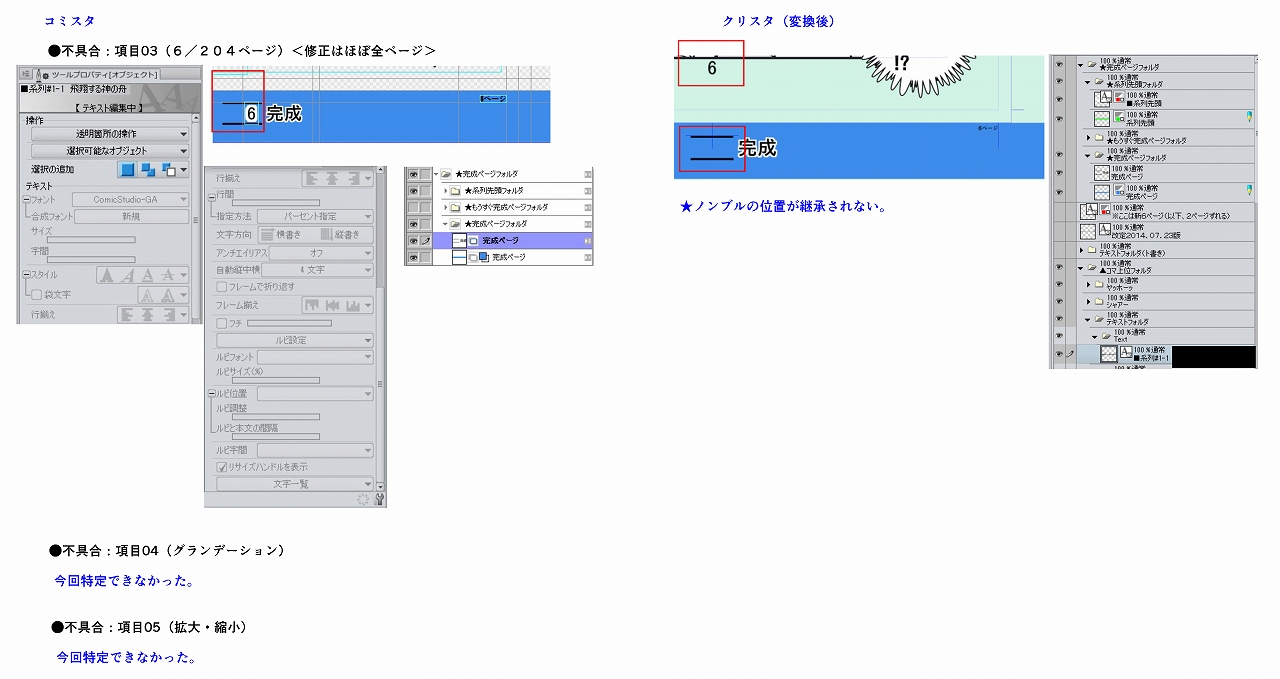Click the selected 完成ページ layer thumbnail
The image size is (1280, 679).
[460, 241]
